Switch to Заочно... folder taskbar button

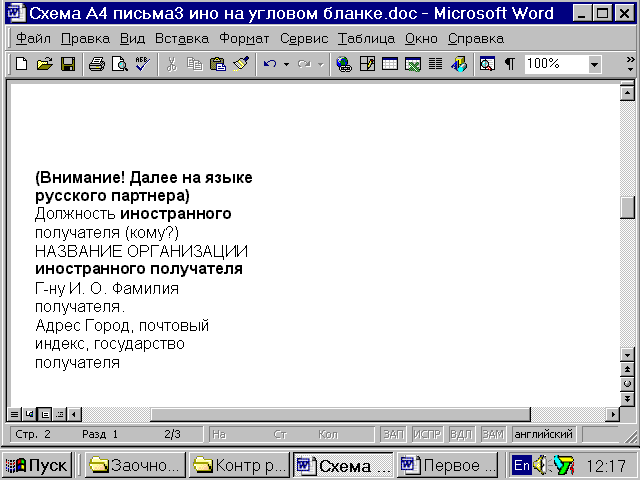(x=135, y=465)
